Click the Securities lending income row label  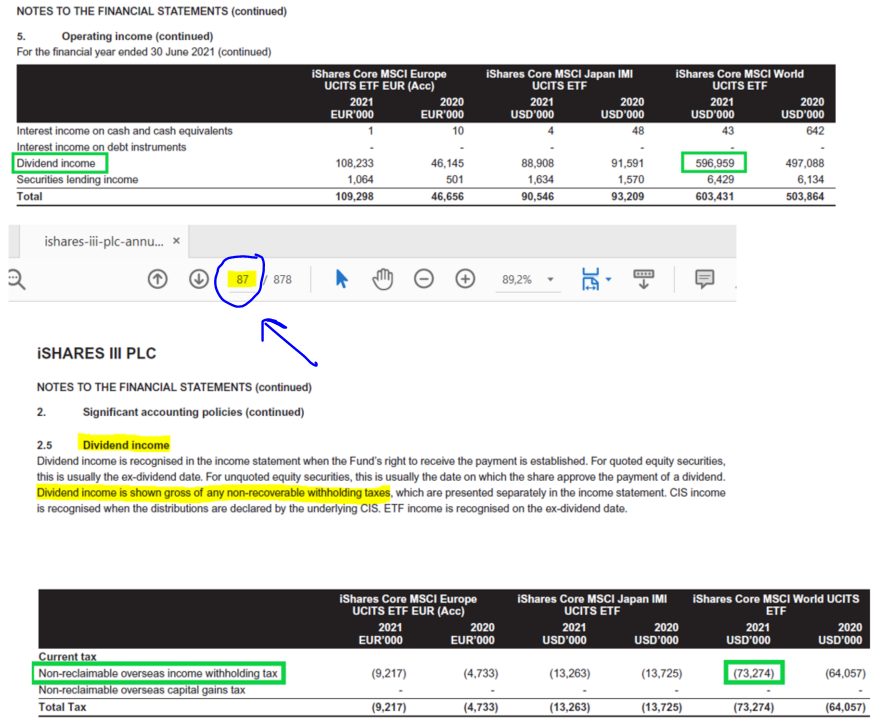pos(77,179)
